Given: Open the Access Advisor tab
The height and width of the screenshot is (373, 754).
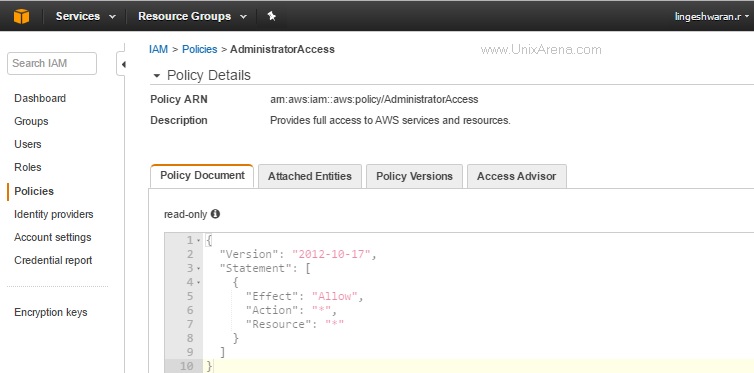Looking at the screenshot, I should point(516,176).
